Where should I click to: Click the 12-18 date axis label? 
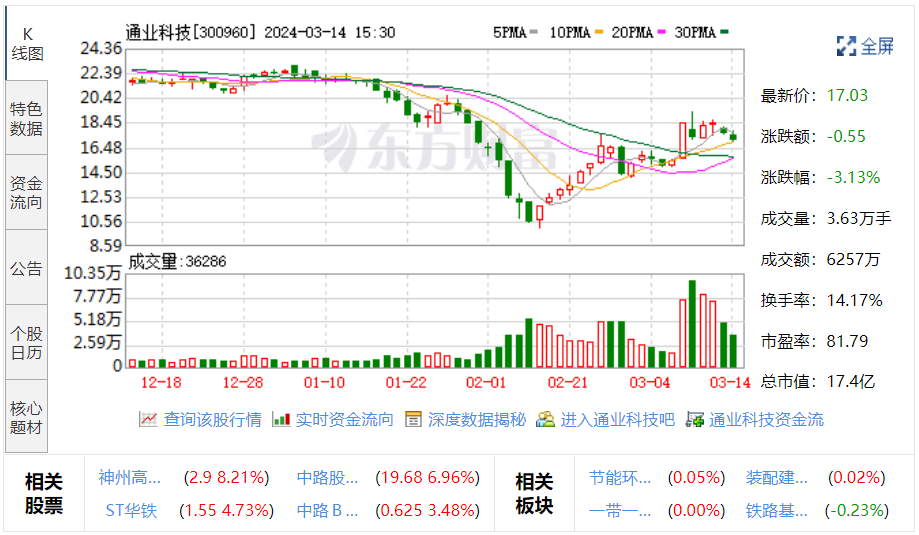(161, 383)
